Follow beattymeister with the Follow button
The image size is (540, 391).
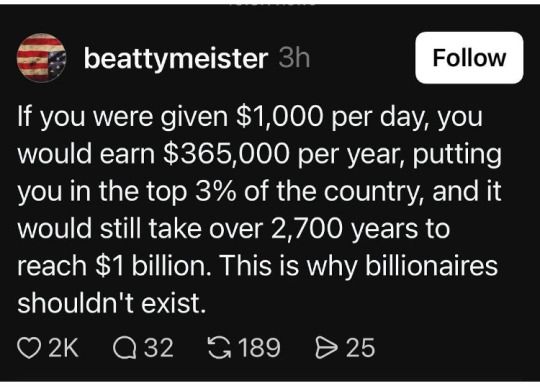pyautogui.click(x=469, y=58)
